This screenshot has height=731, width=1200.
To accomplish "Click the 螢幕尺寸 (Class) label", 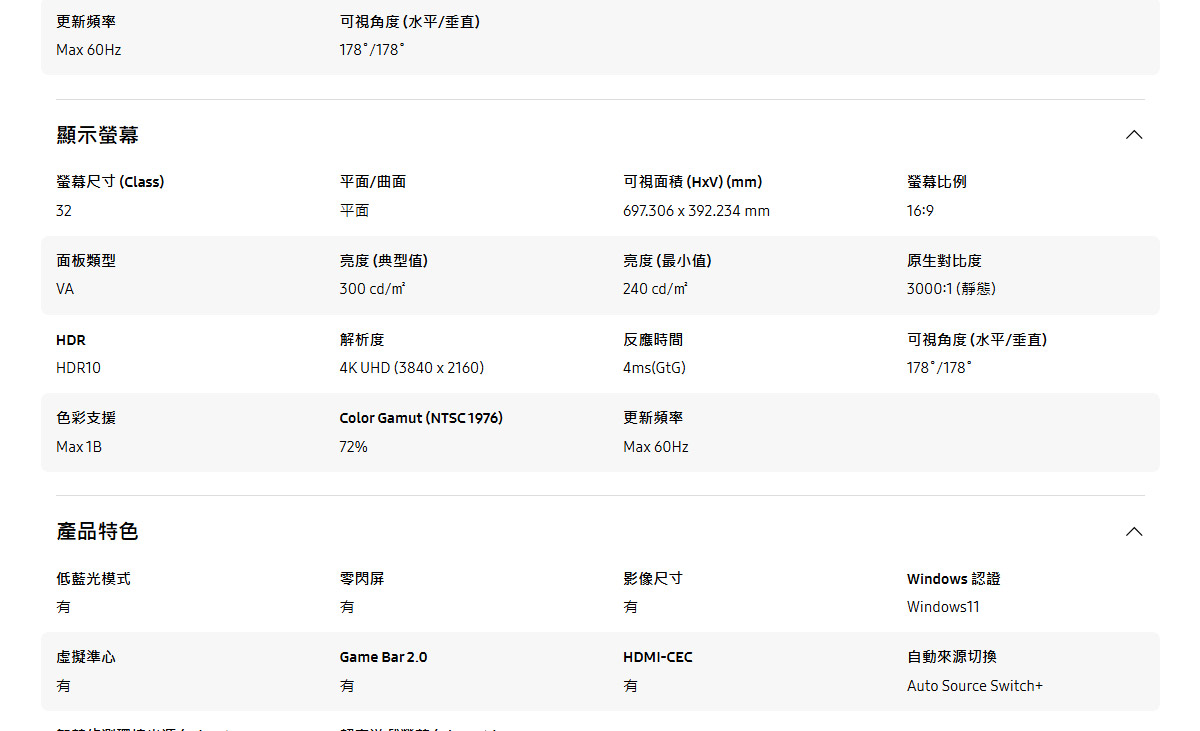I will coord(110,181).
